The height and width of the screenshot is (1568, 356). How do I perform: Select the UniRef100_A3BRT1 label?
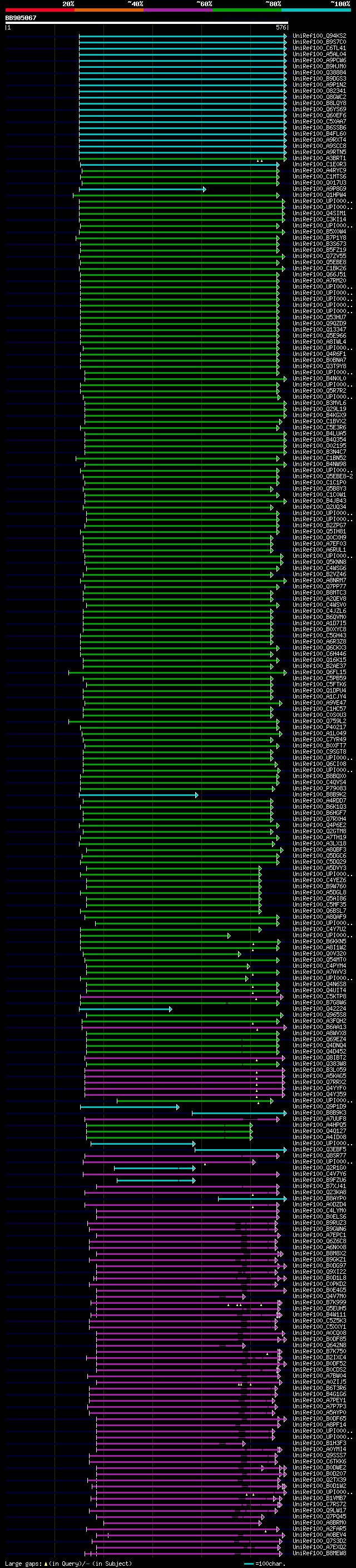pos(319,159)
